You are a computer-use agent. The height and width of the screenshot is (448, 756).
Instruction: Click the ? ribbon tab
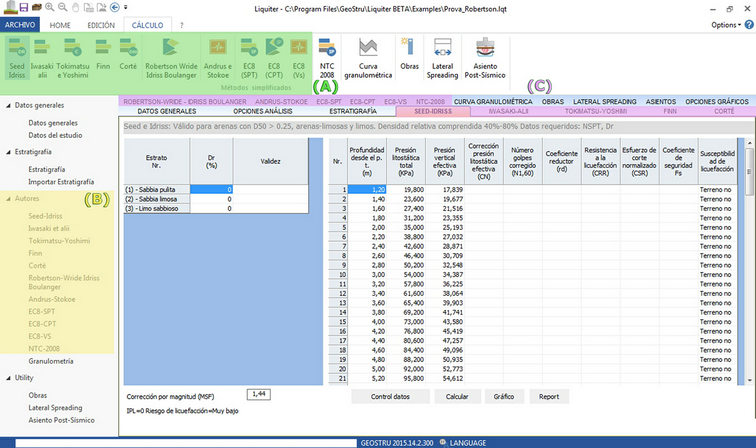point(182,25)
